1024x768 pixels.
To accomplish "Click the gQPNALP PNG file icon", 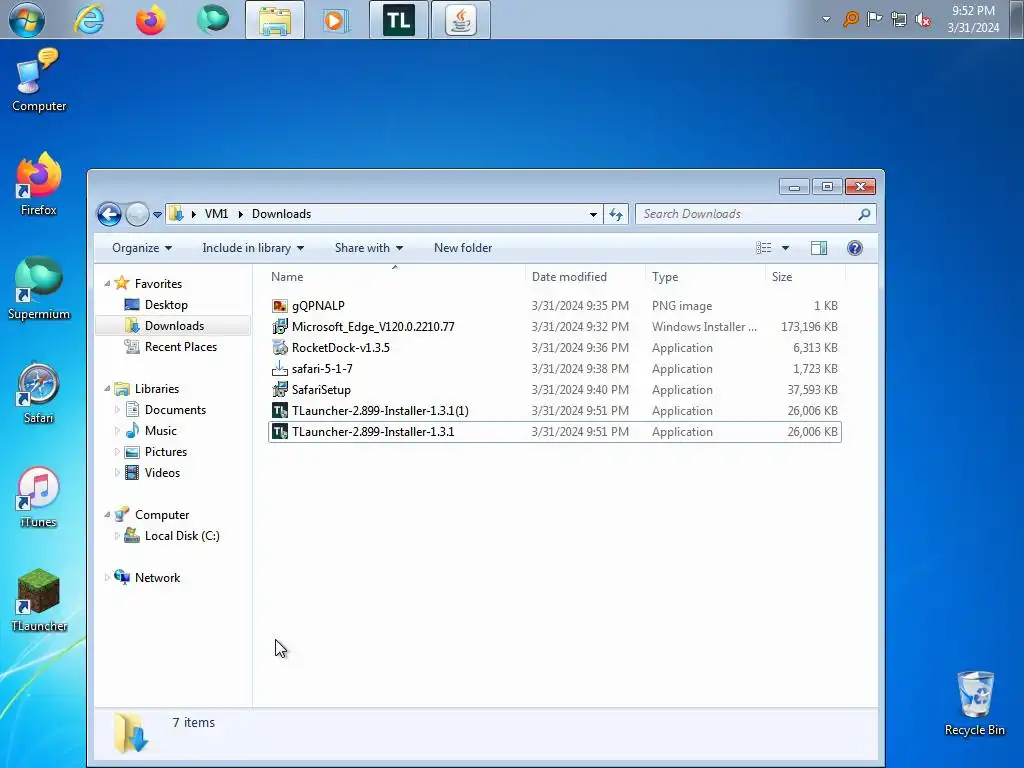I will point(280,306).
